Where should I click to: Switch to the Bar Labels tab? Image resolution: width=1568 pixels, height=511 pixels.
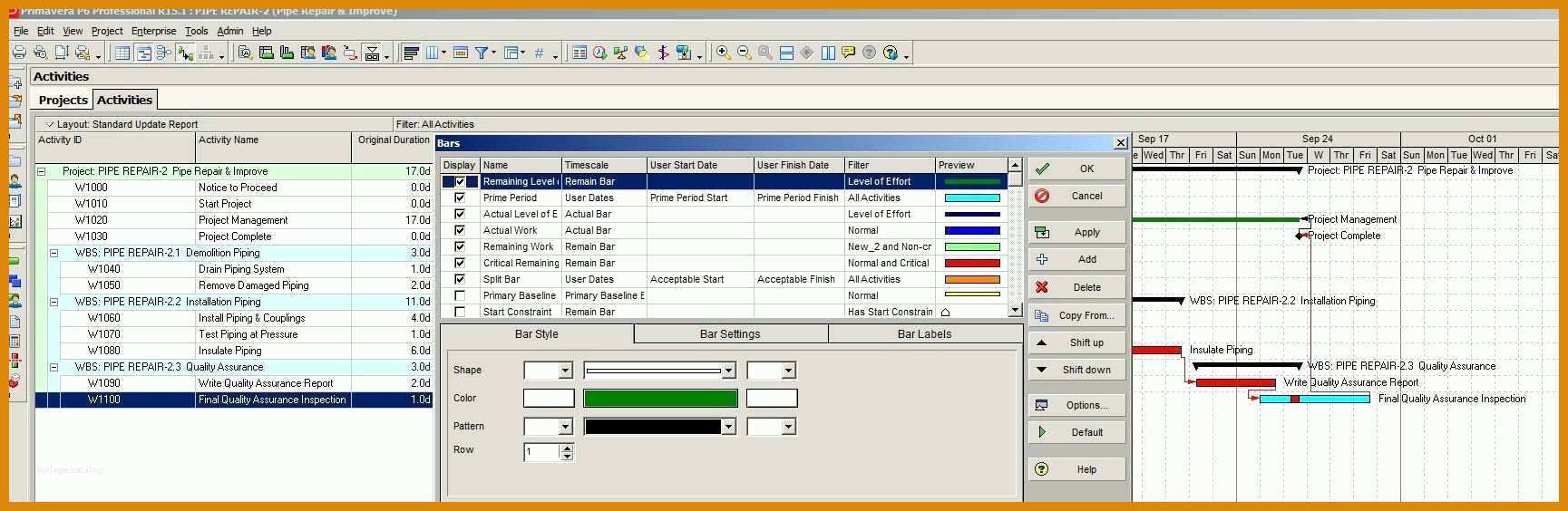coord(924,334)
